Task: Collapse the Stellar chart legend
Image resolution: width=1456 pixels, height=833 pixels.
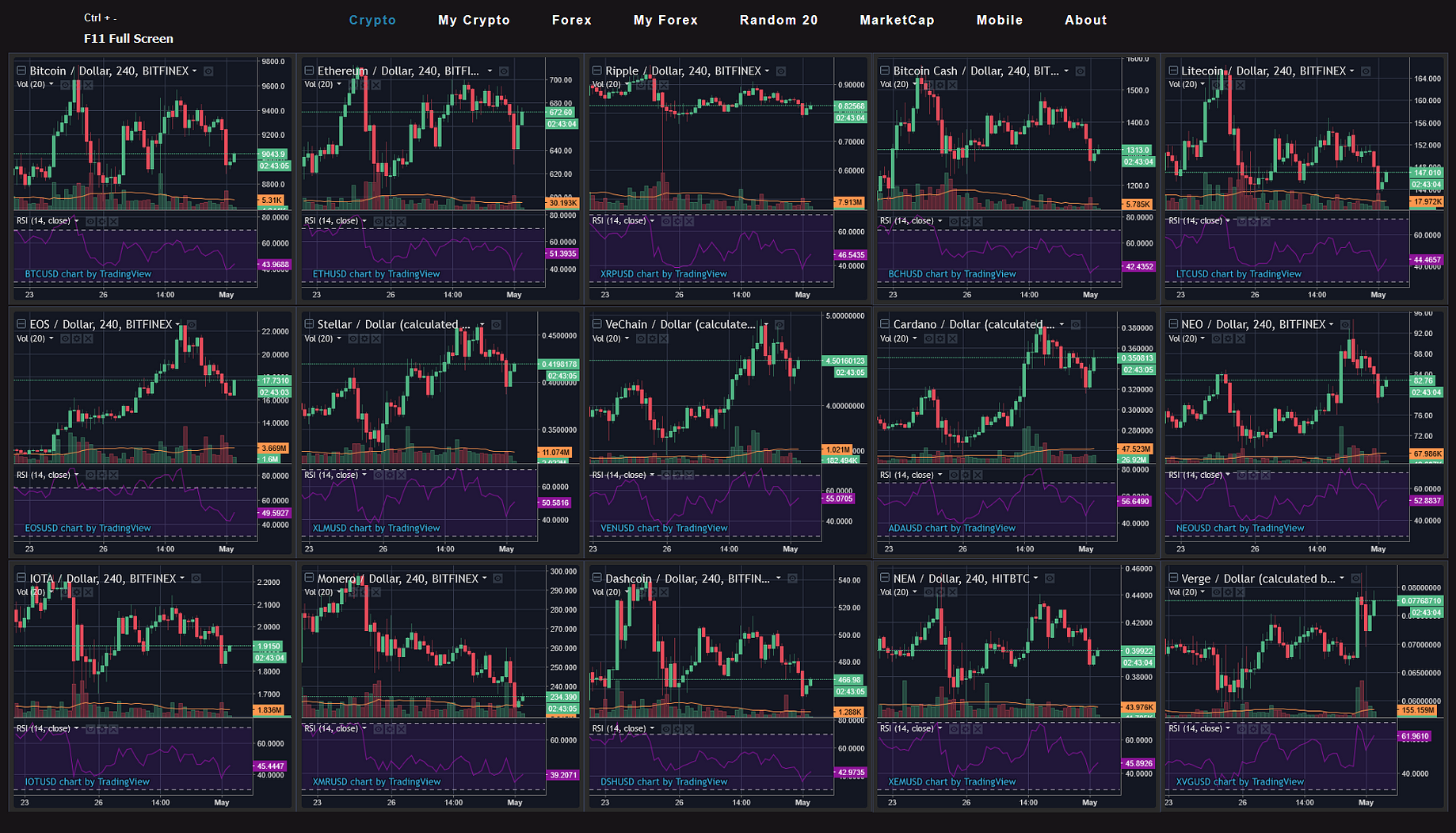Action: 310,324
